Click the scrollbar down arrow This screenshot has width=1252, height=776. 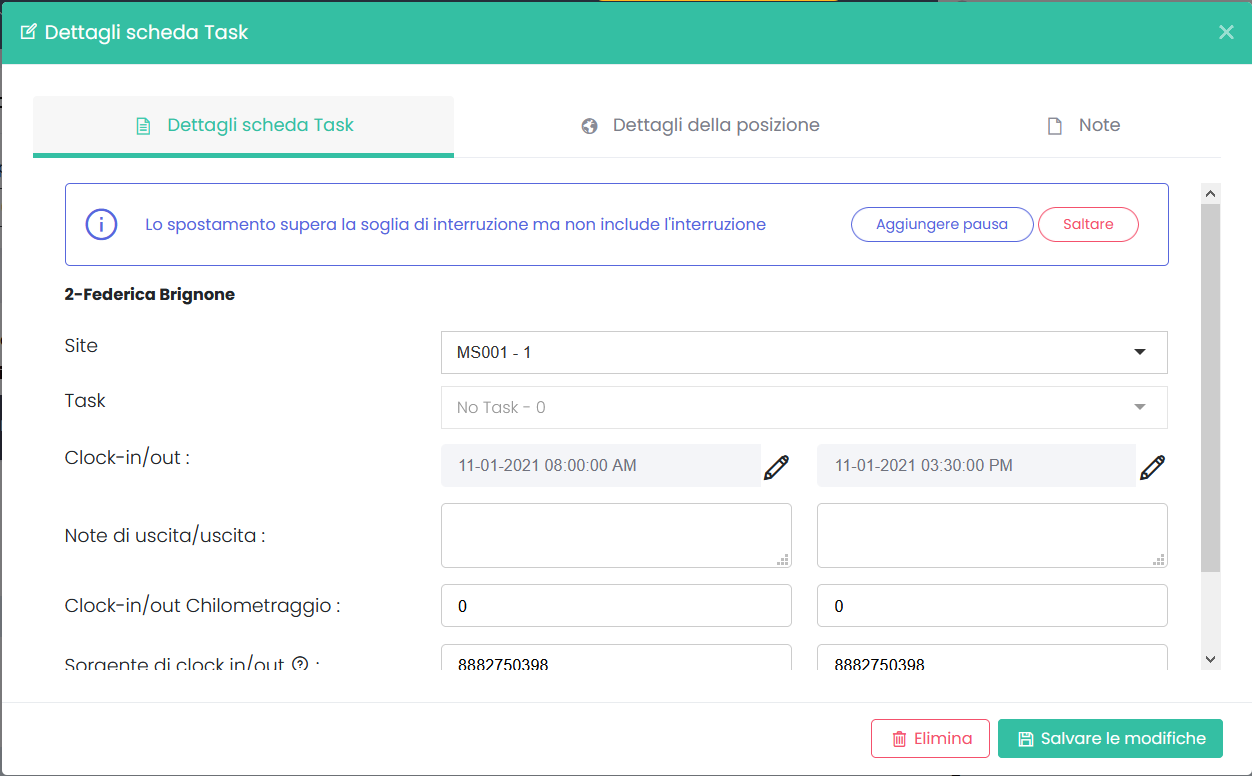pos(1210,659)
